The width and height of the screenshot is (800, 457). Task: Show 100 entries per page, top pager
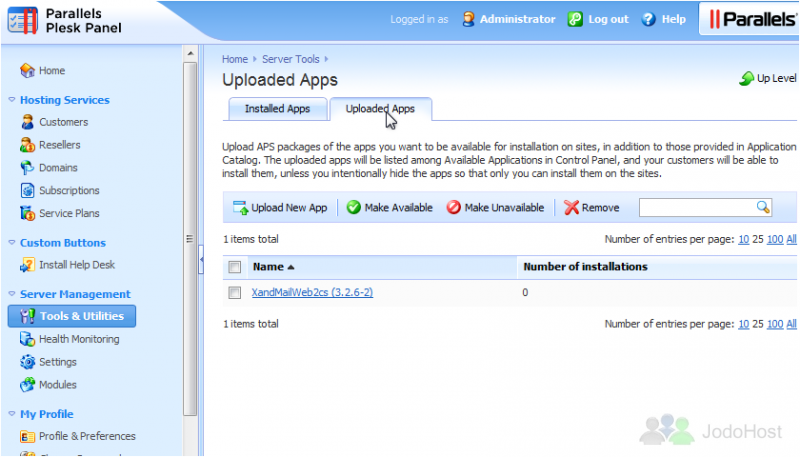click(x=775, y=239)
